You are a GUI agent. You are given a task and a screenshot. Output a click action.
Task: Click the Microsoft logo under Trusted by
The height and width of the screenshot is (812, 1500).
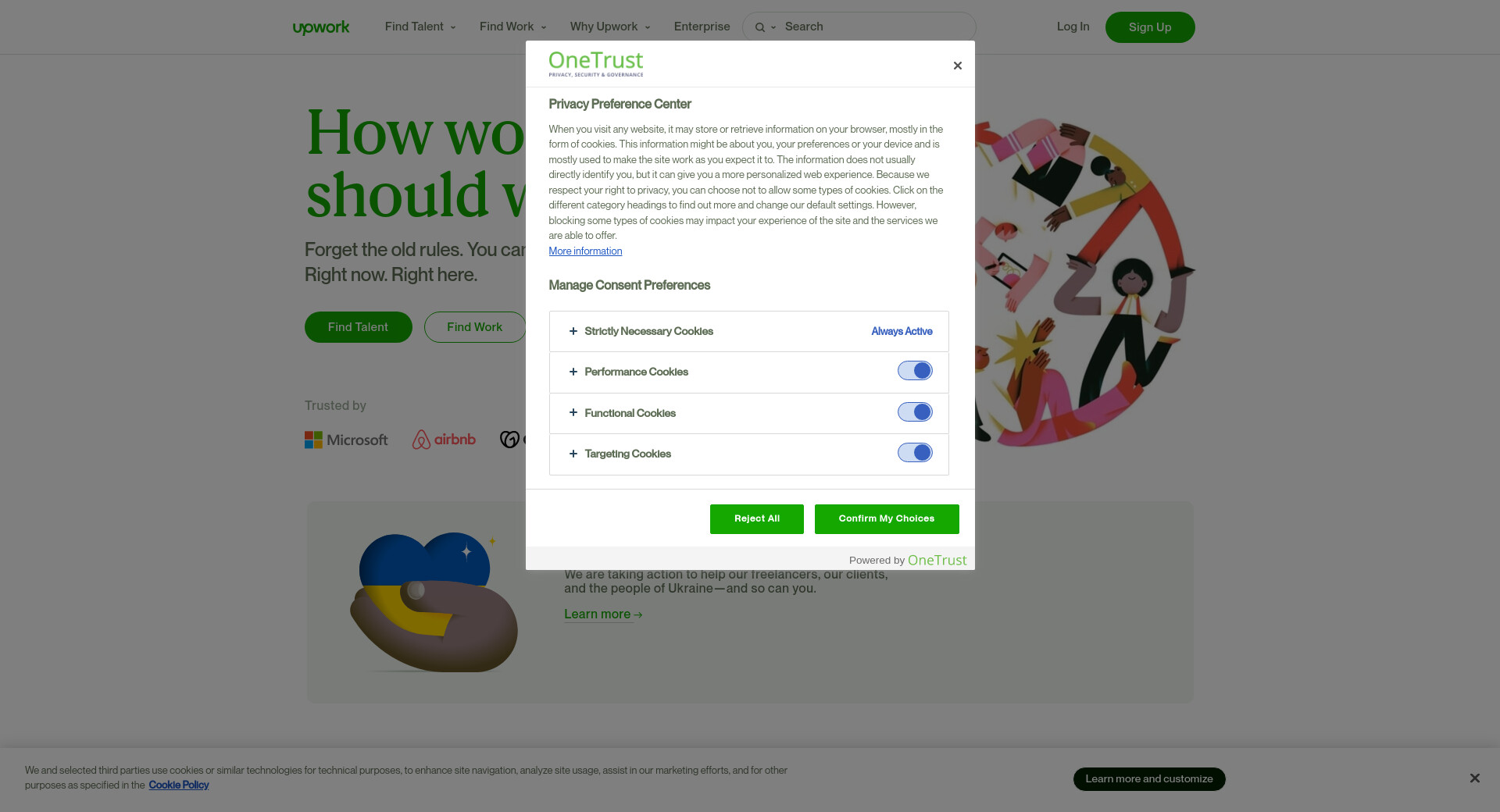pyautogui.click(x=346, y=440)
